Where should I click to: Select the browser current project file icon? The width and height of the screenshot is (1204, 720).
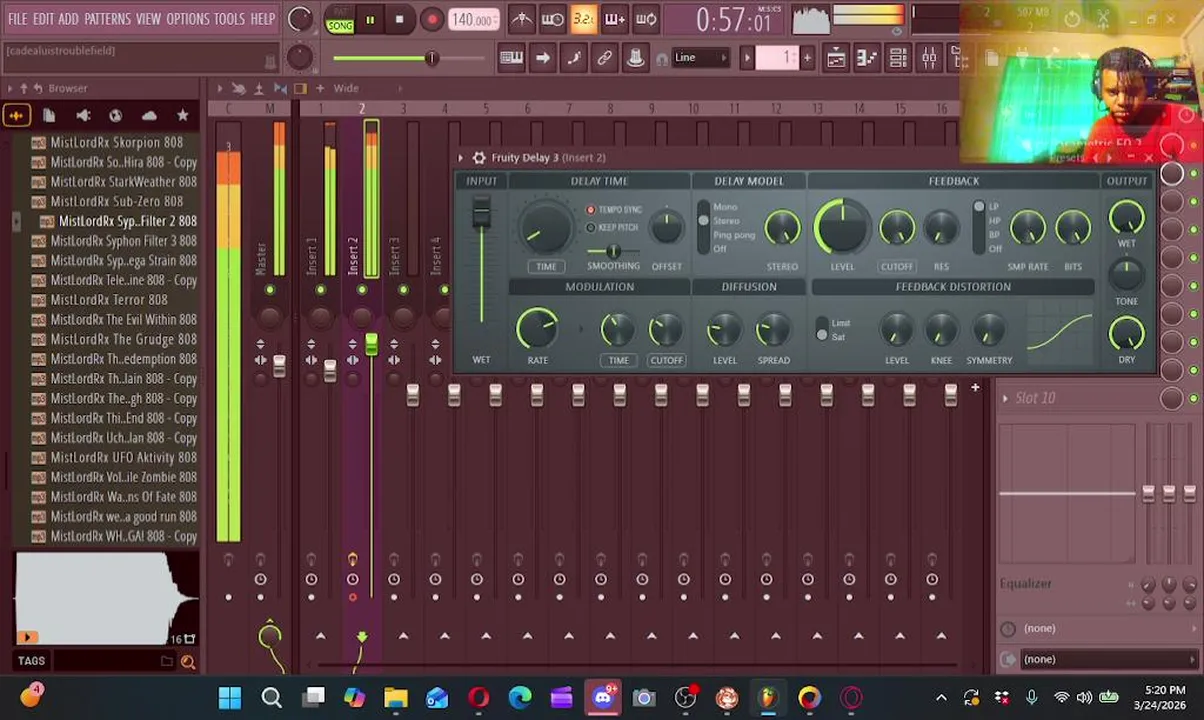coord(49,116)
